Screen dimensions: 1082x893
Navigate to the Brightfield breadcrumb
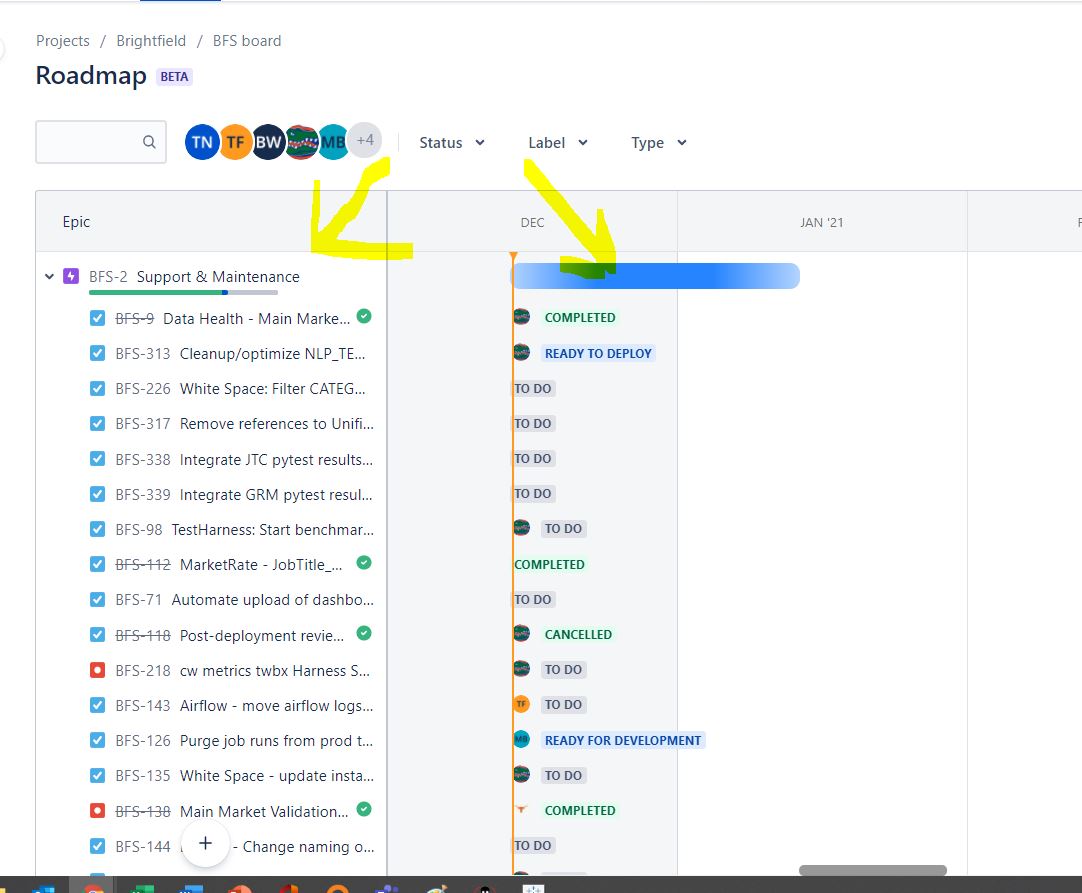click(151, 40)
